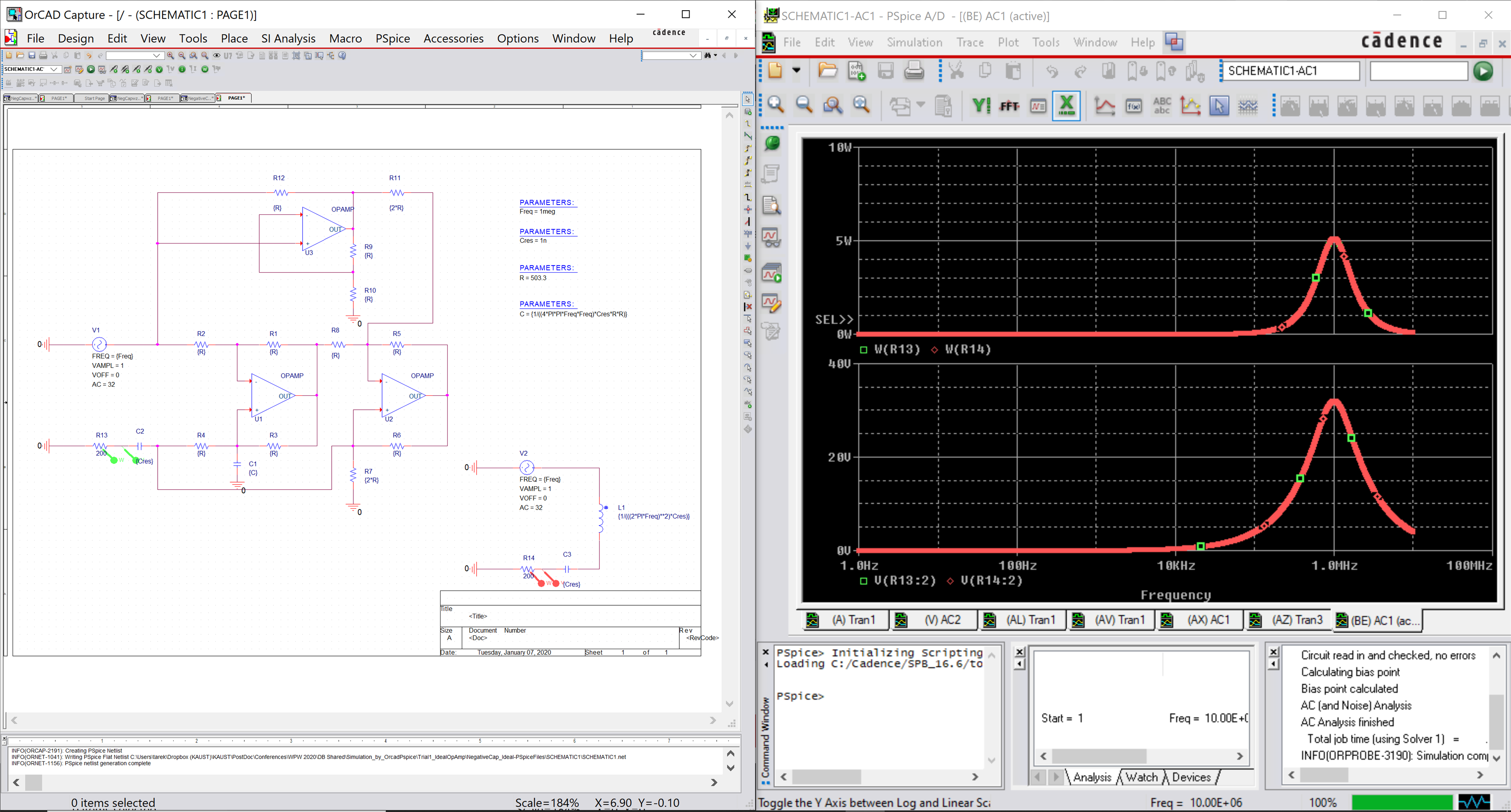The image size is (1511, 812).
Task: Click SCHEMATIC1-AC1 profile field in PSpice
Action: pyautogui.click(x=1290, y=71)
